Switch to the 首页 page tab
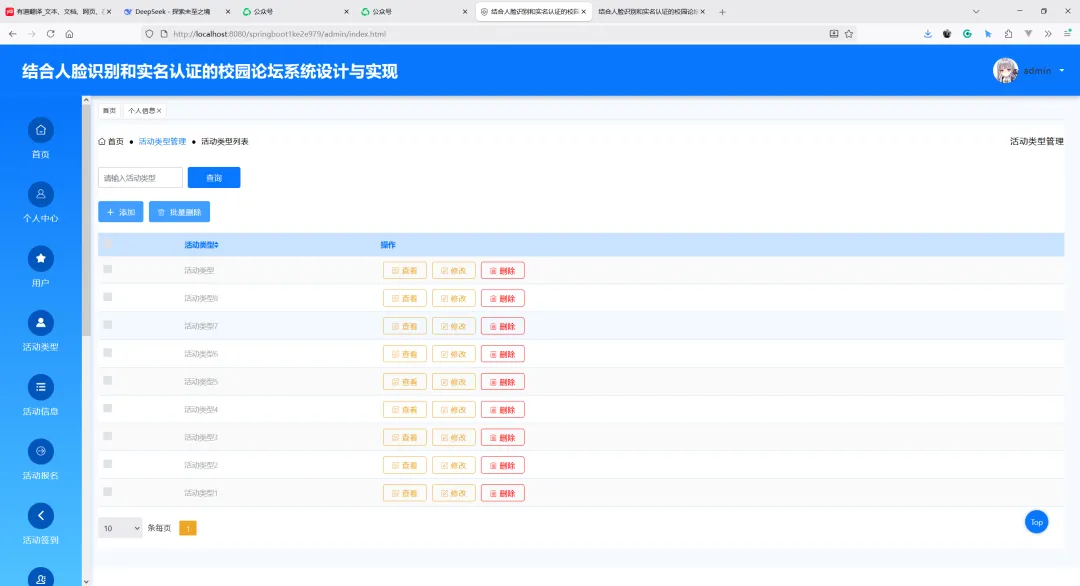Viewport: 1080px width, 586px height. click(x=110, y=111)
